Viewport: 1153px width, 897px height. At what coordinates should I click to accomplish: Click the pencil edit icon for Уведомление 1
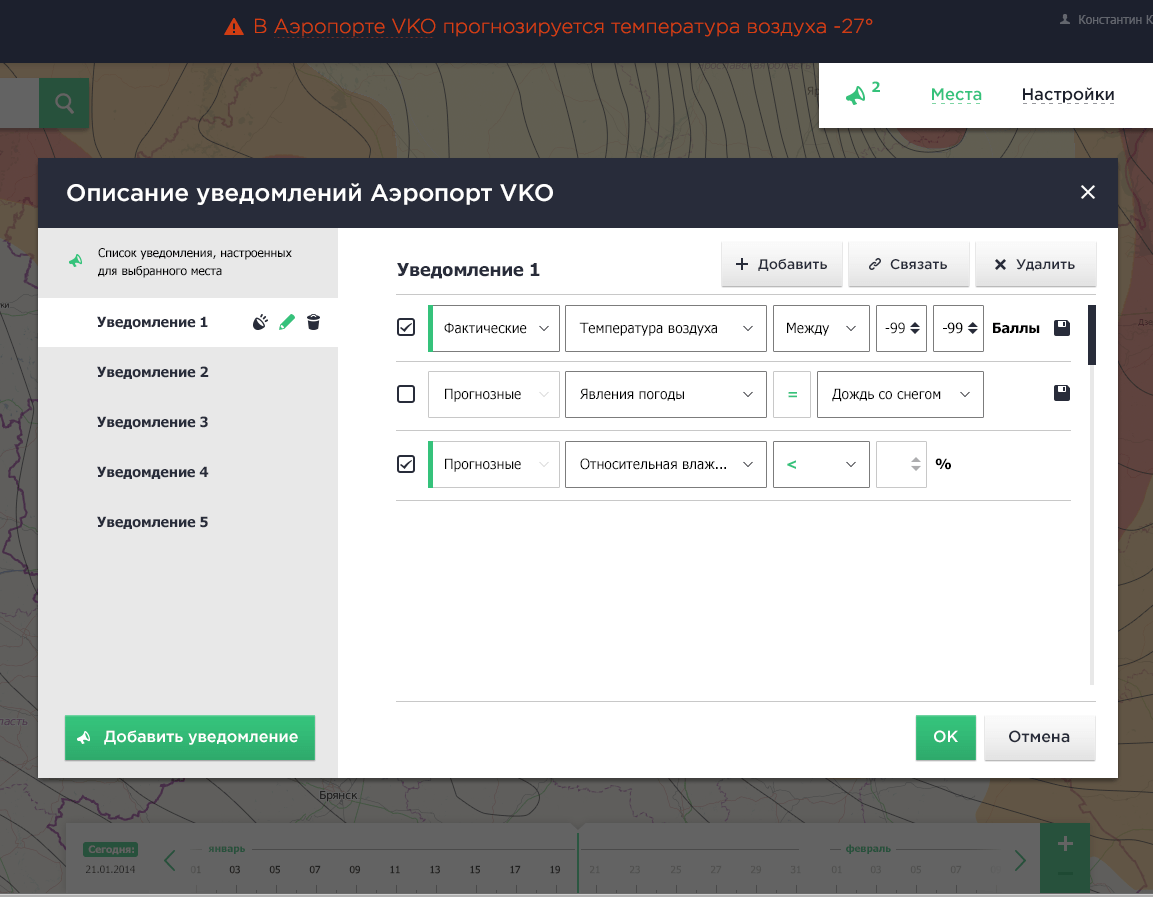pyautogui.click(x=287, y=322)
